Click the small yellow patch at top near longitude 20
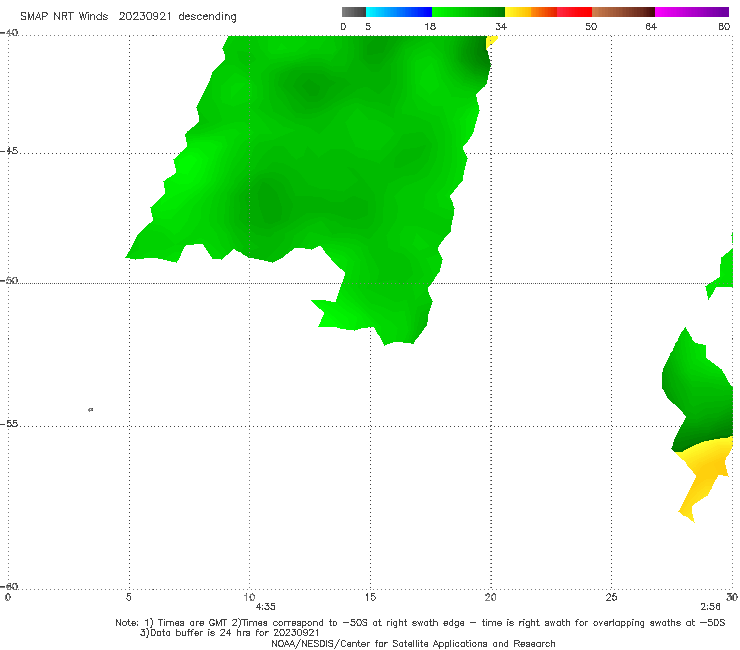Viewport: 740px width, 650px height. (491, 42)
